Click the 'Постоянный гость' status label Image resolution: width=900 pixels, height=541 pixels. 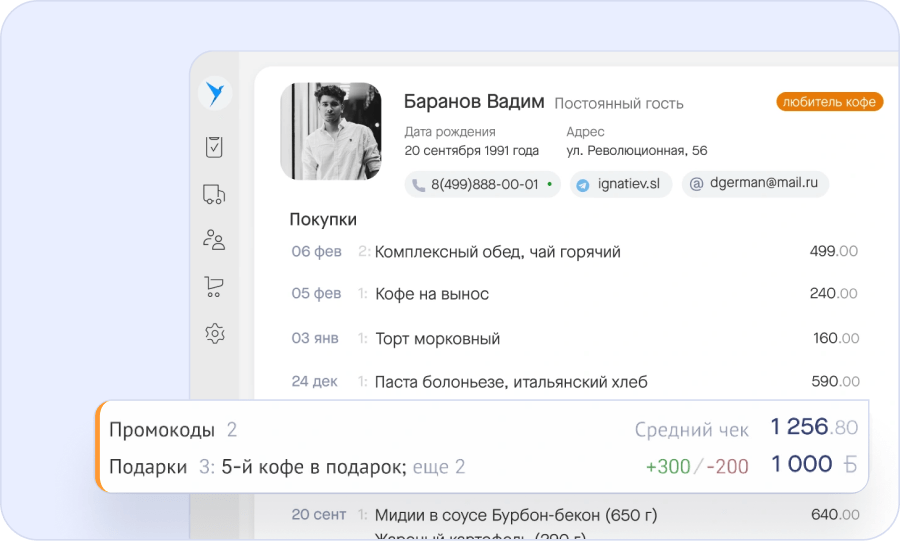coord(619,104)
